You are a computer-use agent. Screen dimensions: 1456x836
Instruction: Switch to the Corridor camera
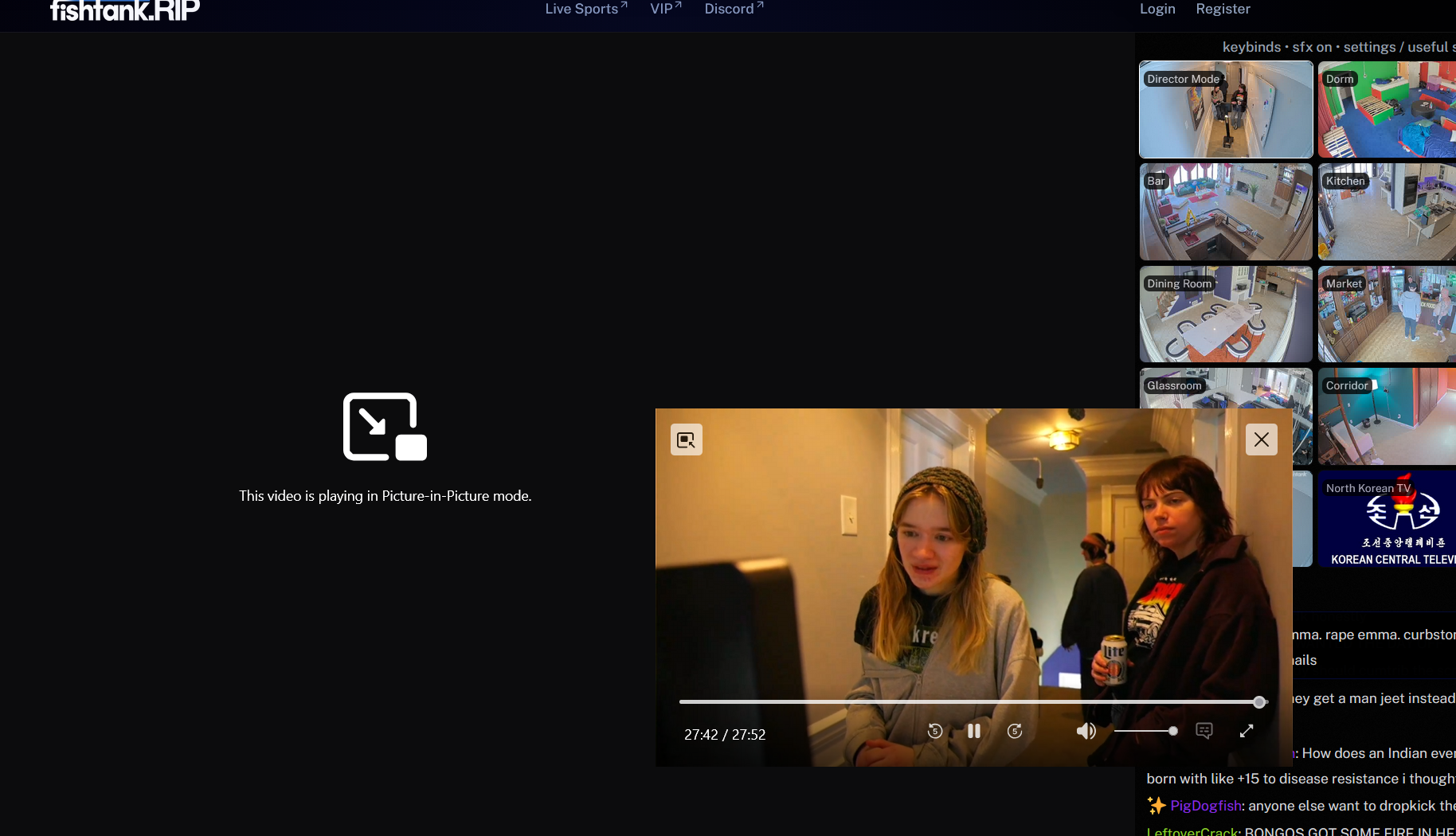(x=1387, y=416)
